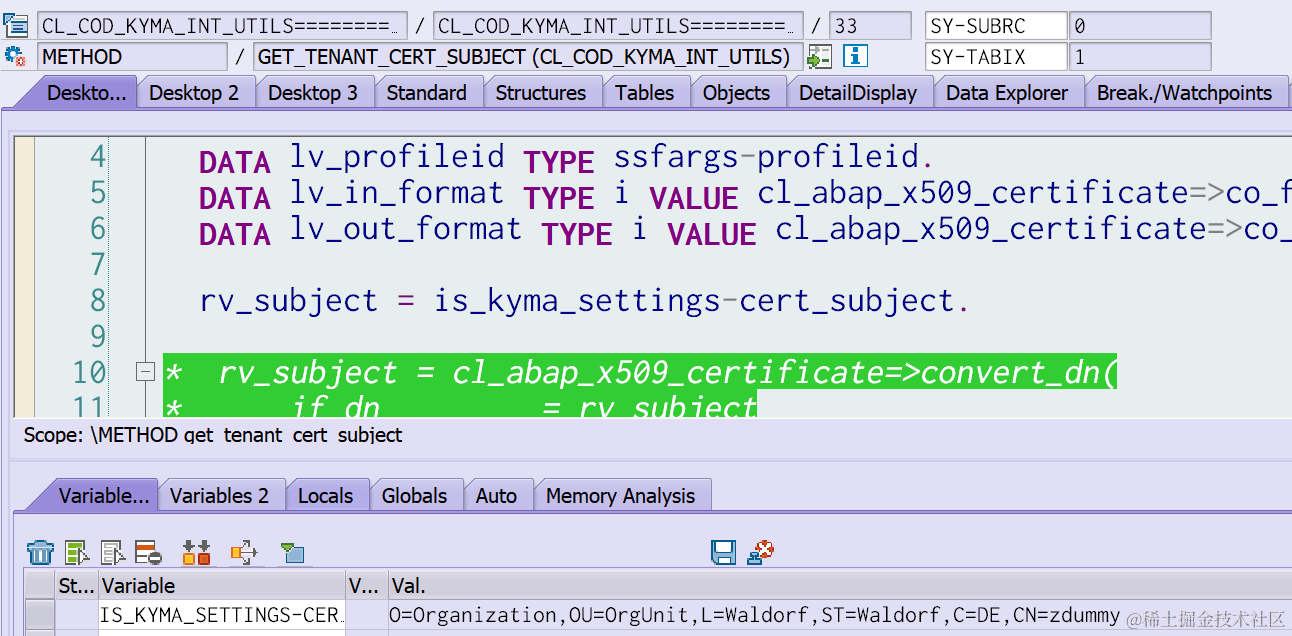Select the Locals tab
1292x636 pixels.
point(326,496)
